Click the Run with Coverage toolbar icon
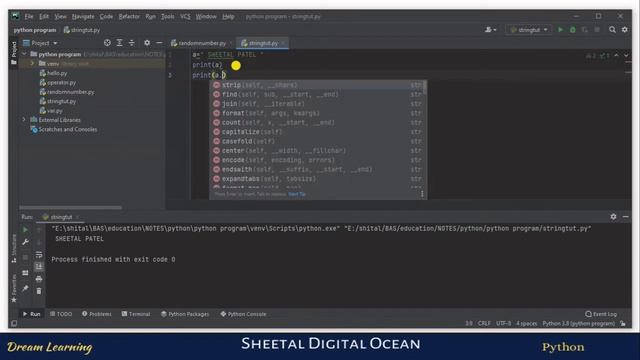Image resolution: width=640 pixels, height=360 pixels. (585, 30)
